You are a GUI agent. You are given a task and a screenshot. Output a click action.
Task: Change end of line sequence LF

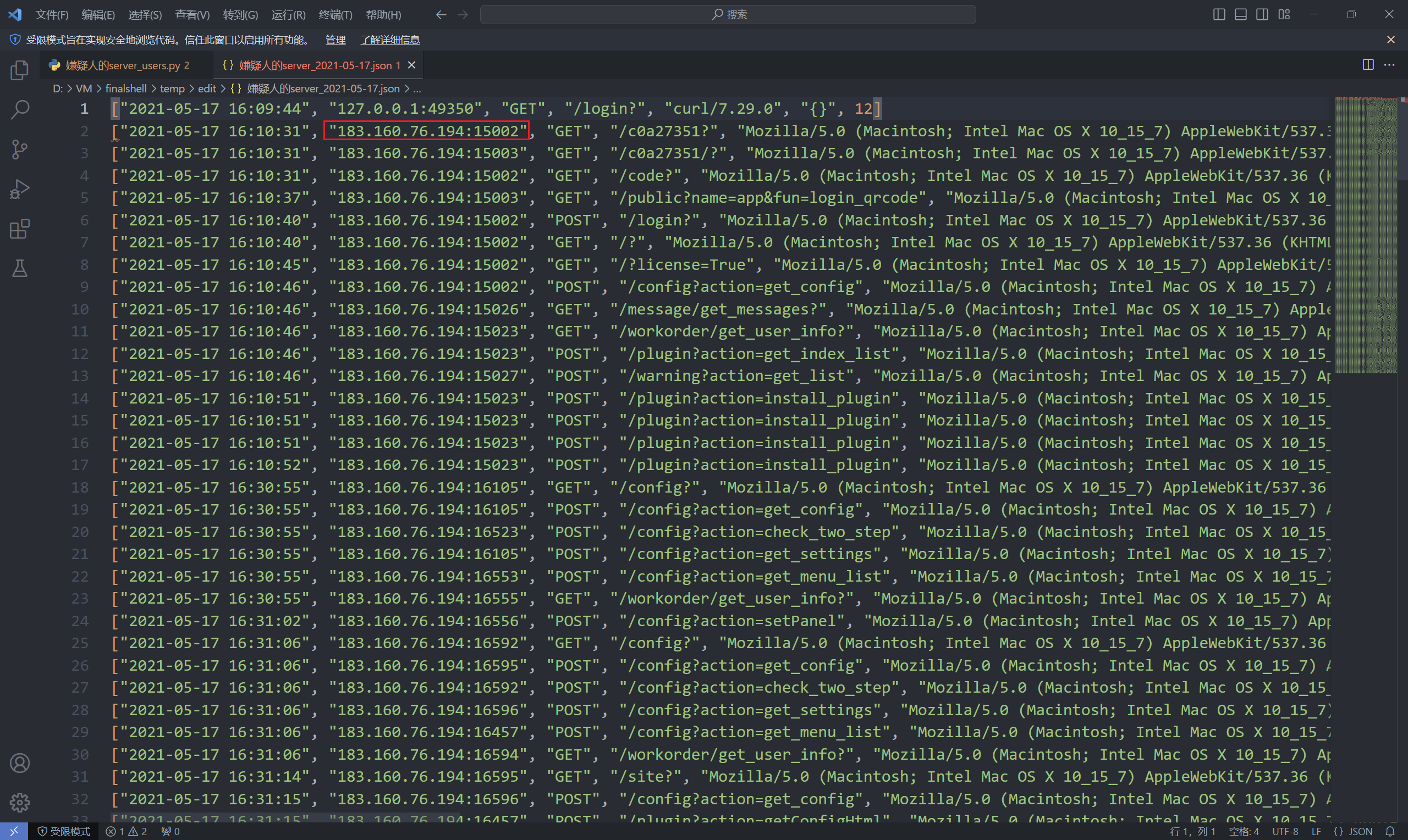[x=1316, y=831]
